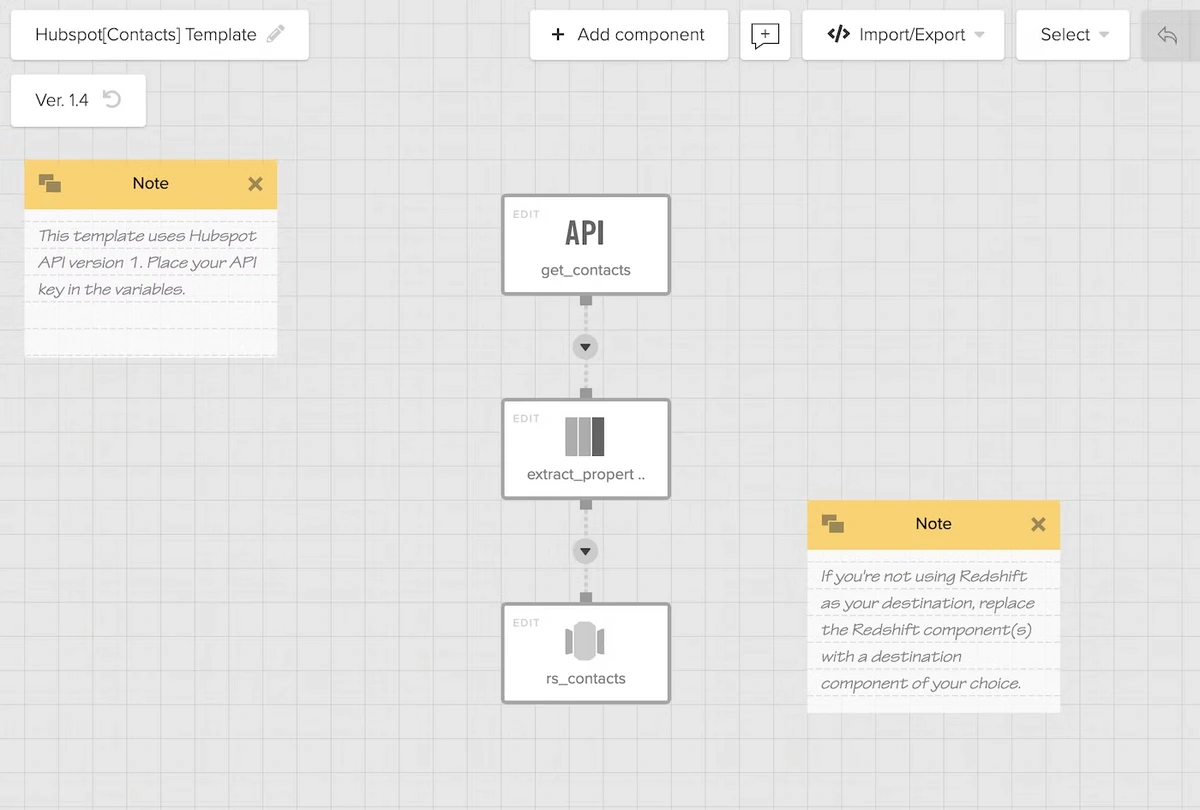The image size is (1200, 810).
Task: Click the Redshift note text body
Action: (x=927, y=630)
